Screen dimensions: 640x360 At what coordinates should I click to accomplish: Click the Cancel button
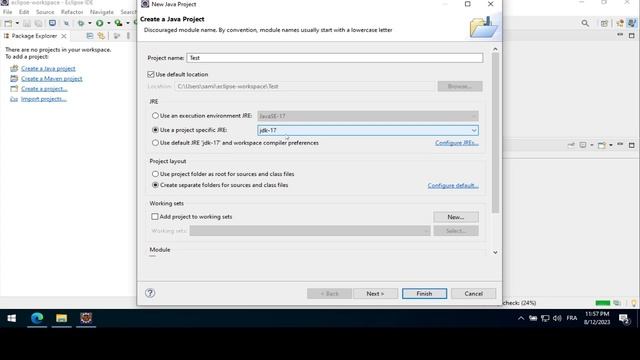point(473,293)
